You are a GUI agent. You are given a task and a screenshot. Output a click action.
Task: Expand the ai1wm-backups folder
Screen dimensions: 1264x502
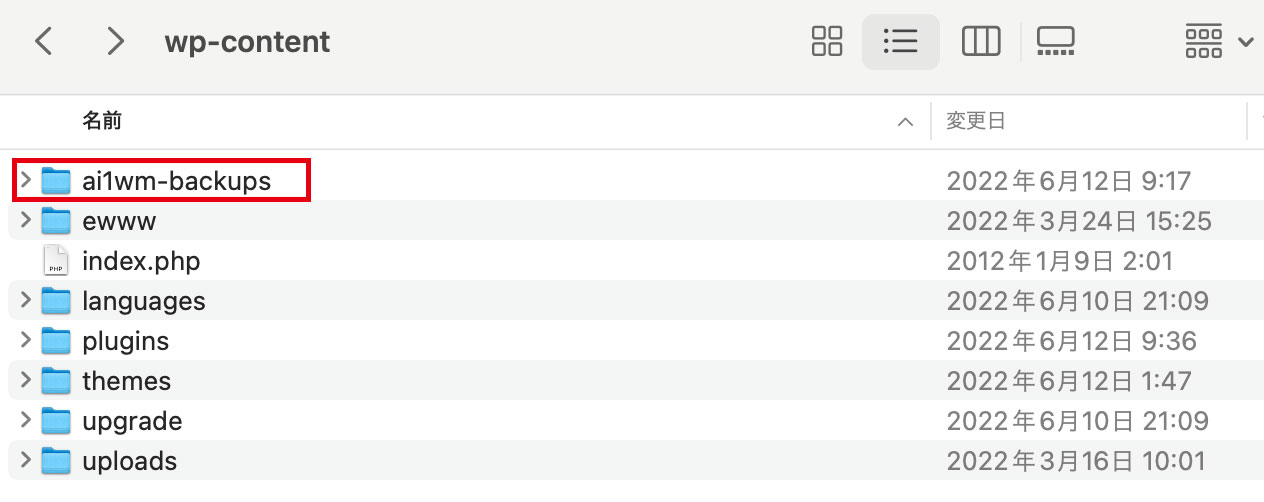point(26,181)
